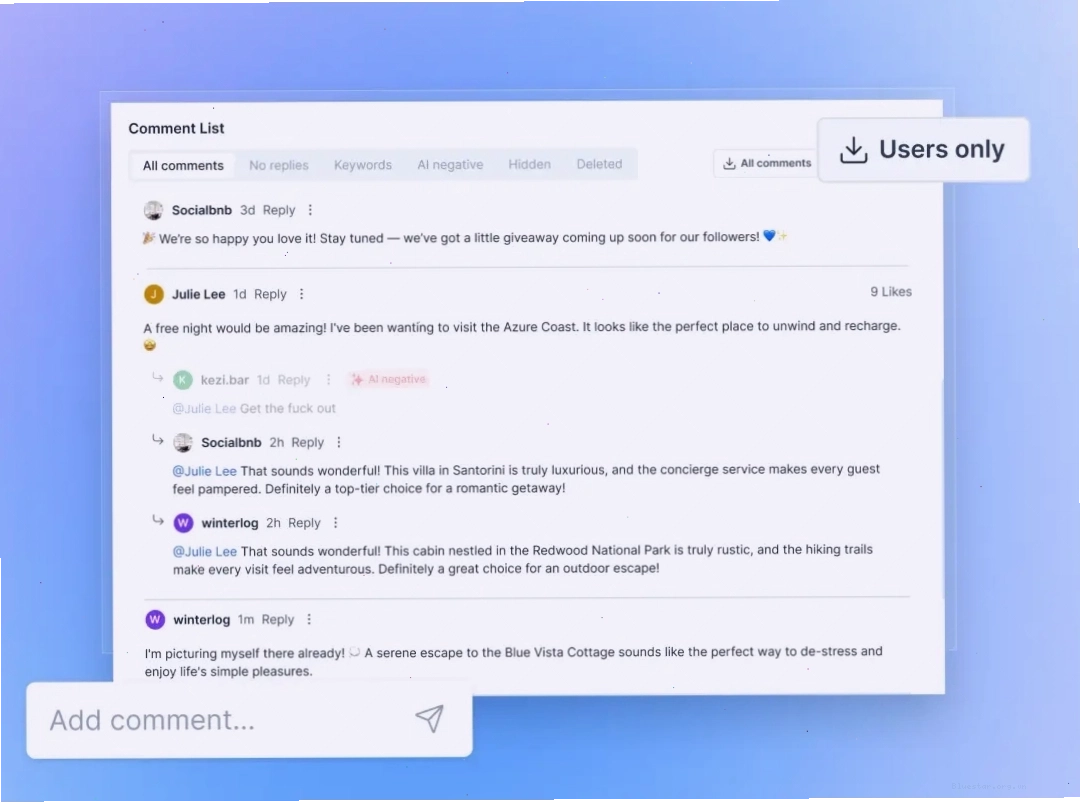Click the send paper-plane icon
Screen dimensions: 1080x803
430,718
